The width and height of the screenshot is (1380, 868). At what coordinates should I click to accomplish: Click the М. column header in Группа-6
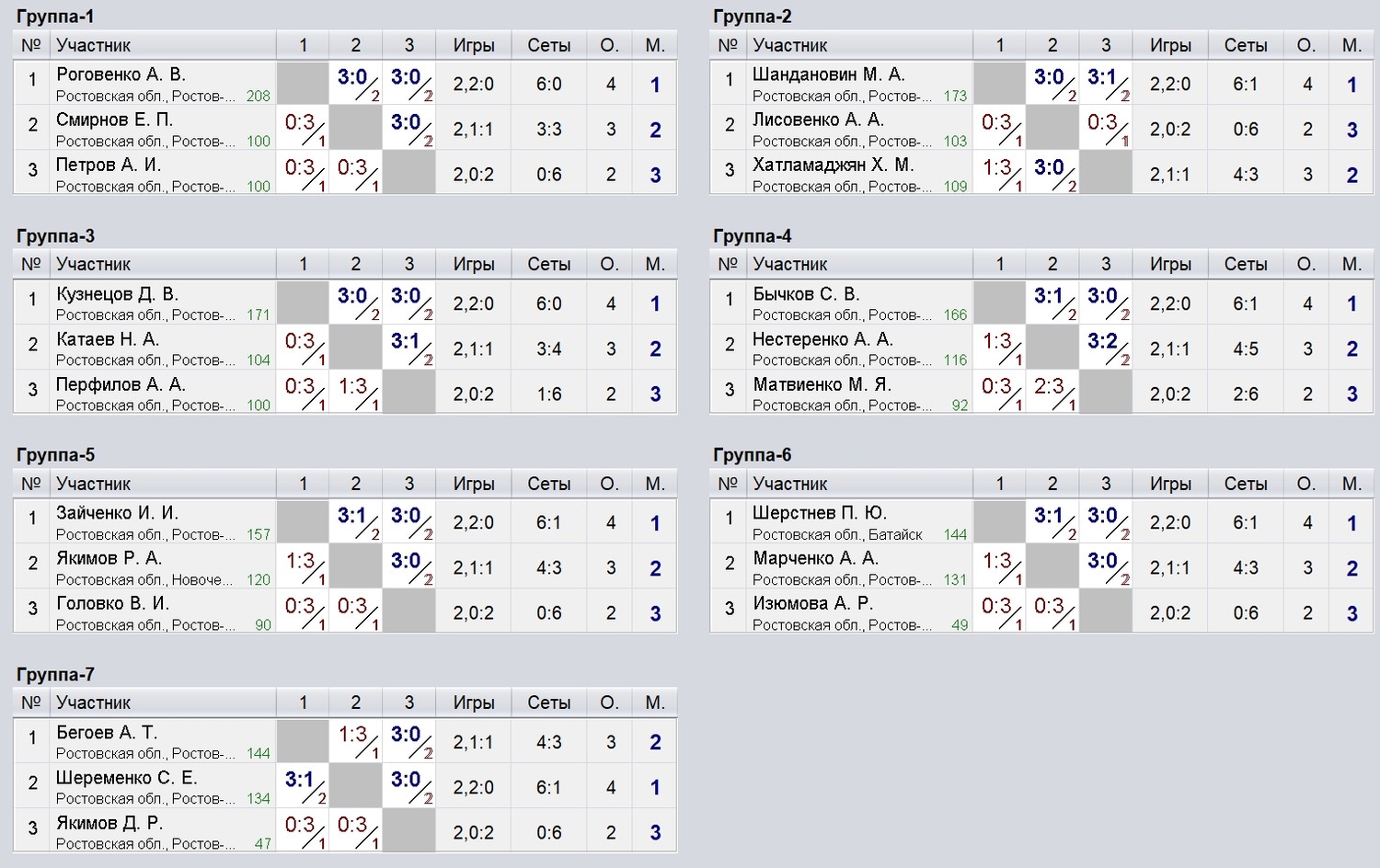(1351, 484)
